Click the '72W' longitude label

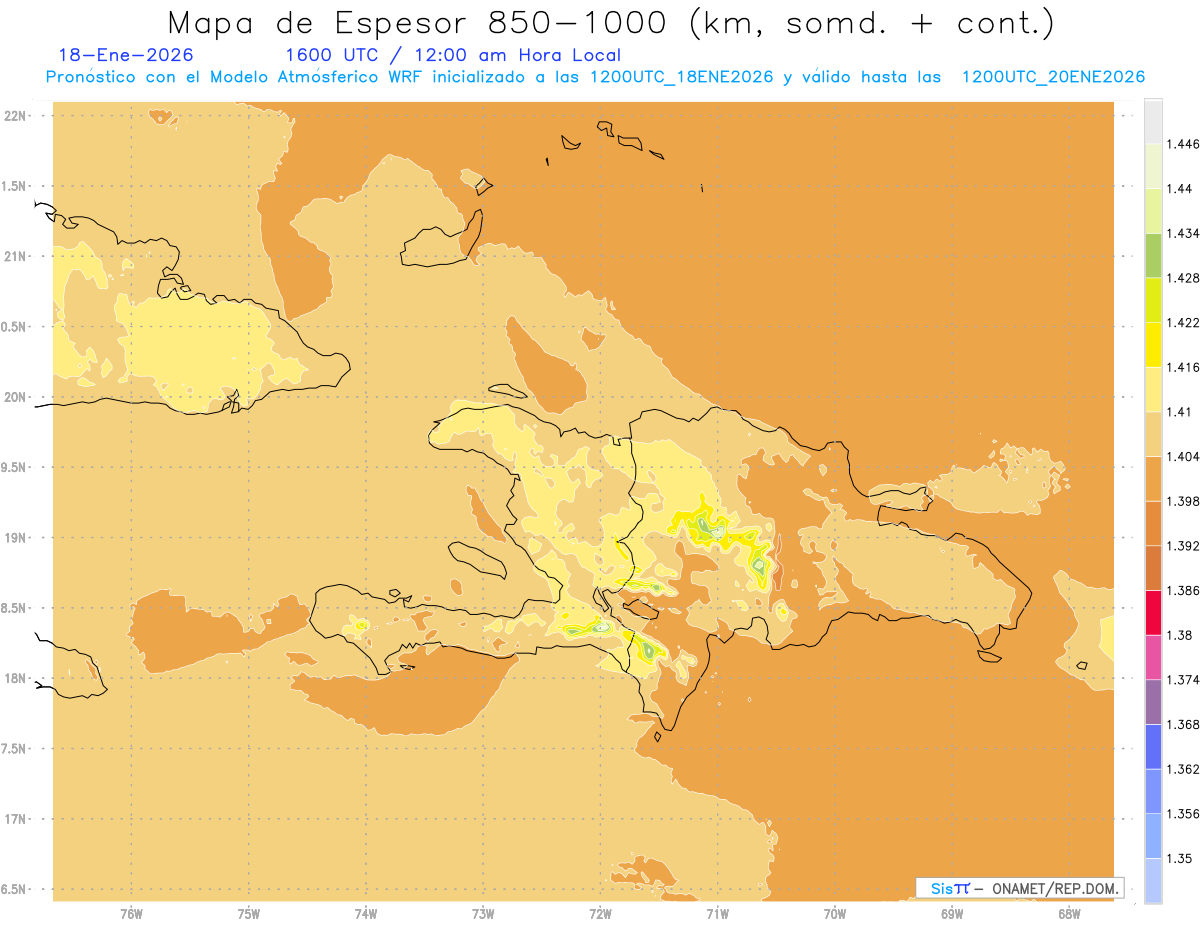tap(600, 913)
